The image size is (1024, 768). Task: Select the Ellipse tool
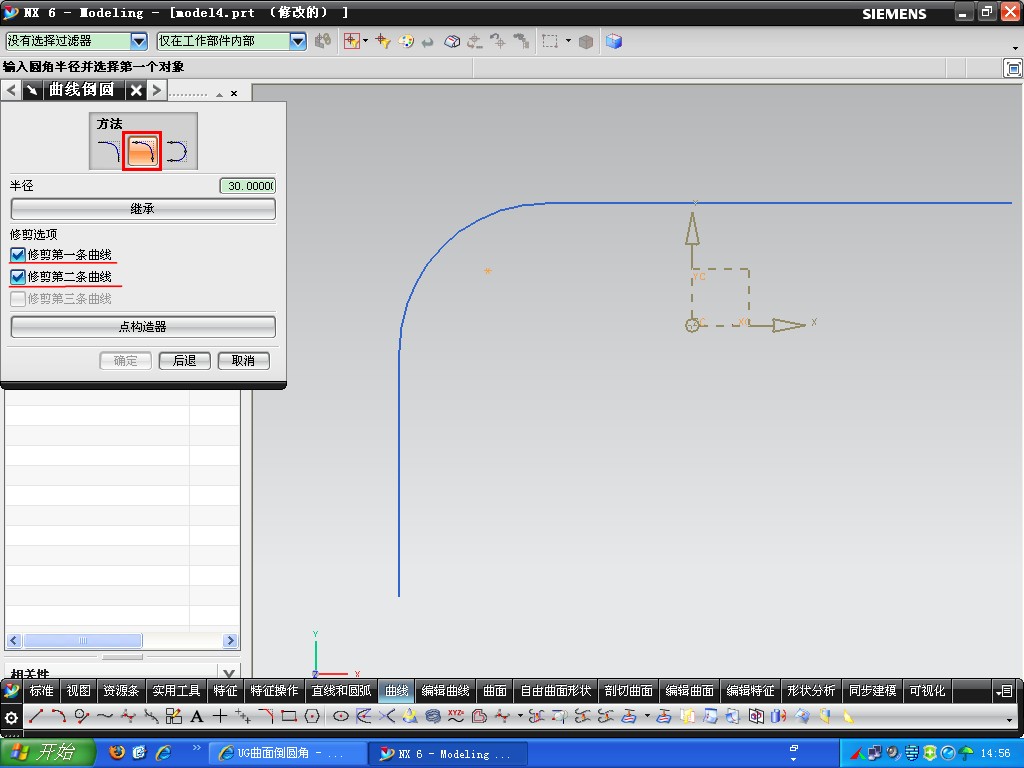[x=340, y=716]
